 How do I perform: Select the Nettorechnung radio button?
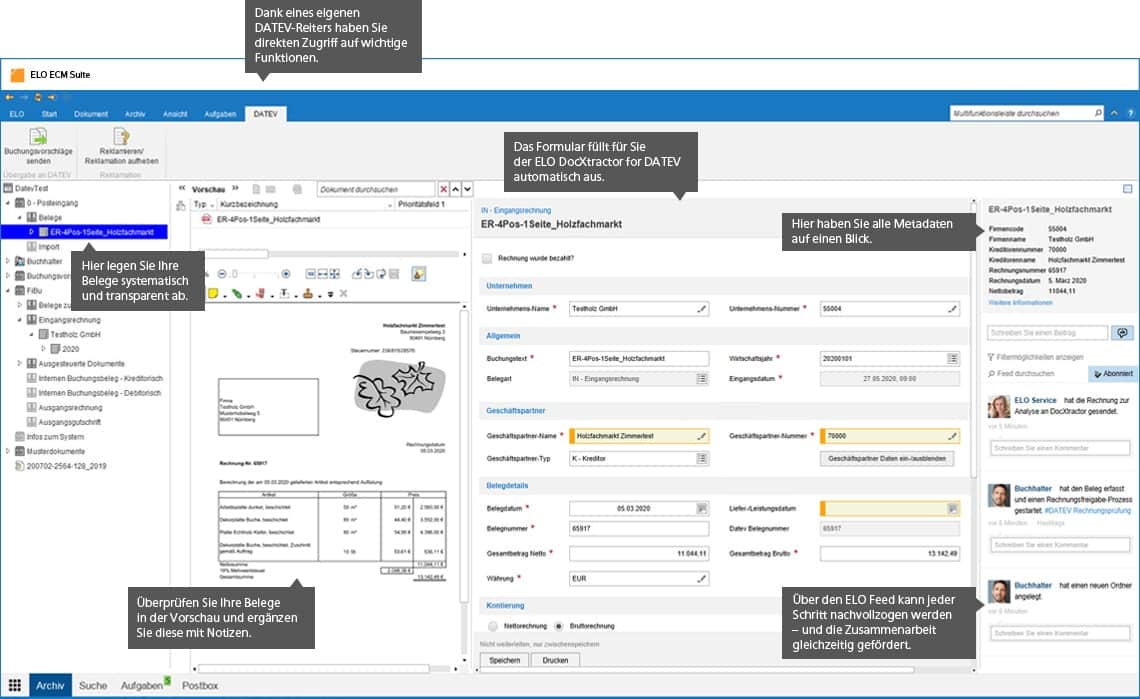[x=493, y=626]
